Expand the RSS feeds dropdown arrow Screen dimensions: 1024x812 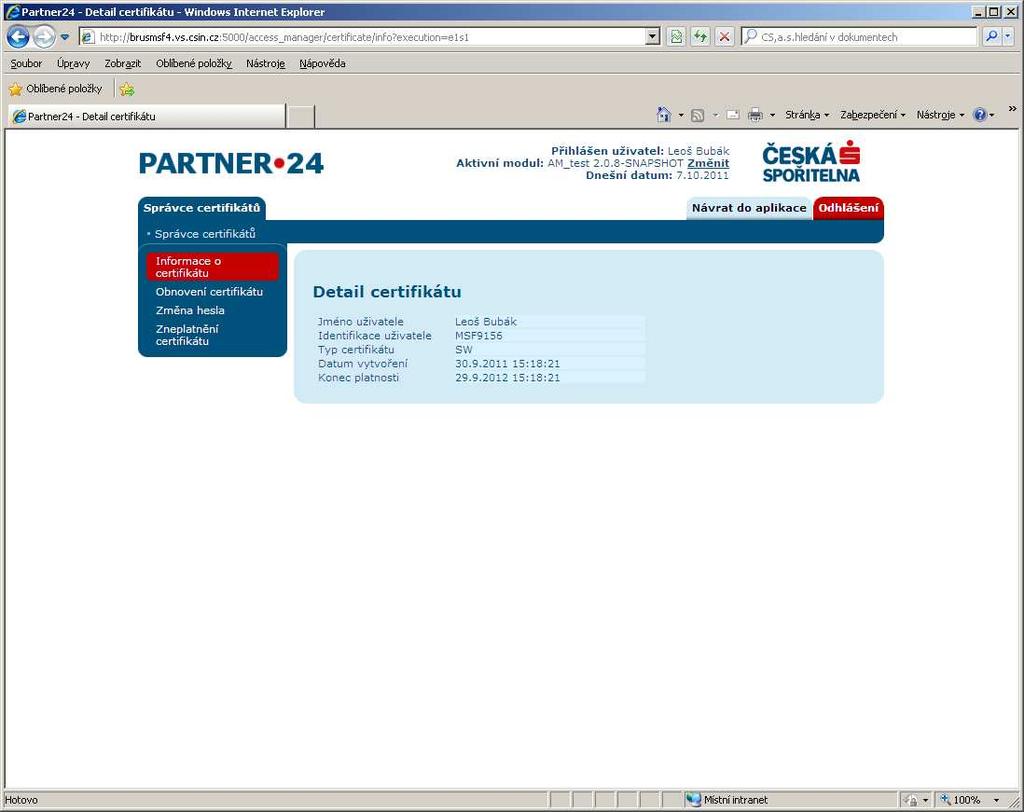coord(715,115)
